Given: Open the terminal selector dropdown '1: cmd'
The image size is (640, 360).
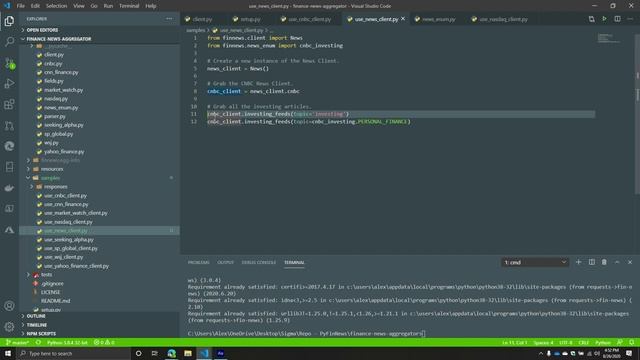Looking at the screenshot, I should tap(535, 262).
